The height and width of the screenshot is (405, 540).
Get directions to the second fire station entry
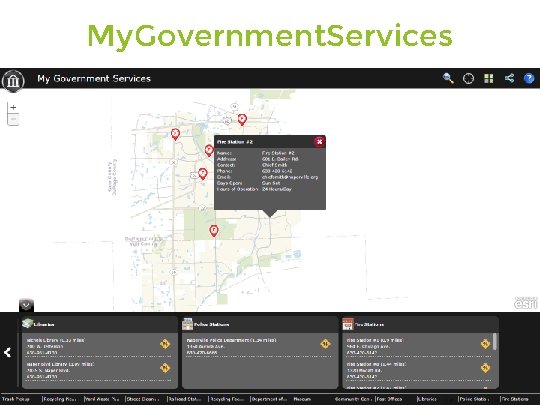[x=485, y=368]
